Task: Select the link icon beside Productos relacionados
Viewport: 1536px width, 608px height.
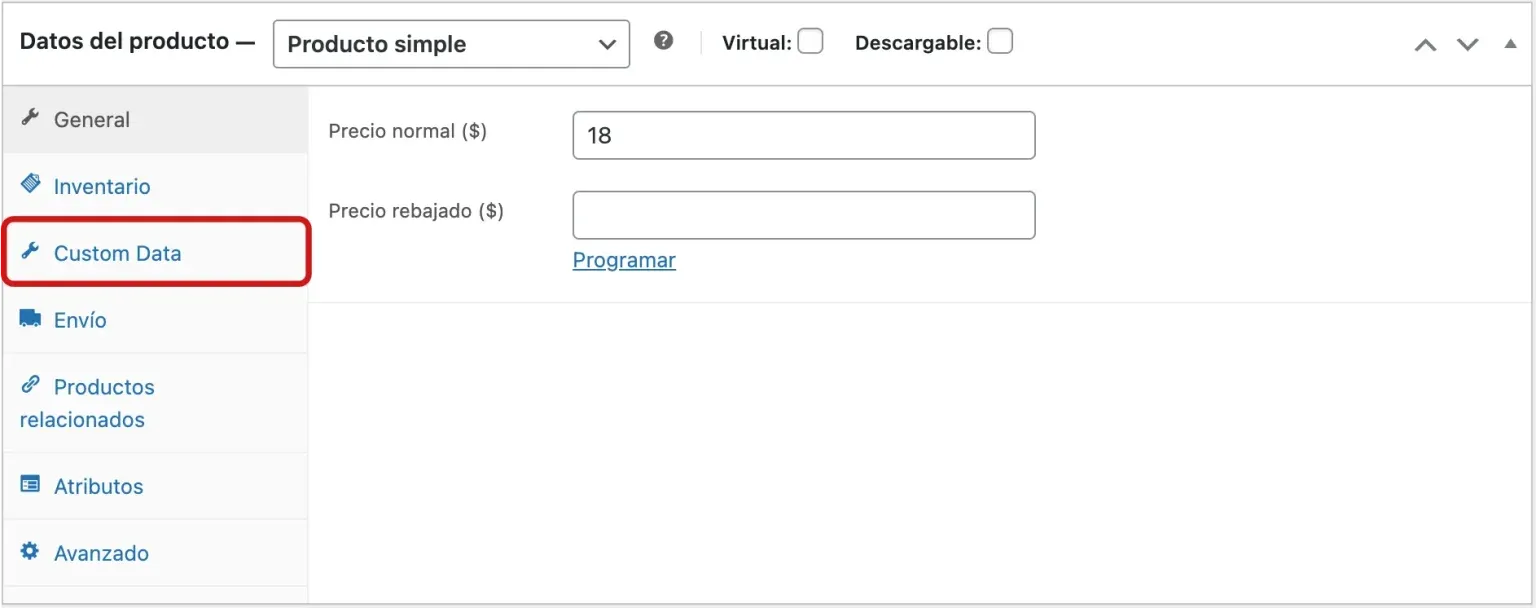Action: [29, 386]
